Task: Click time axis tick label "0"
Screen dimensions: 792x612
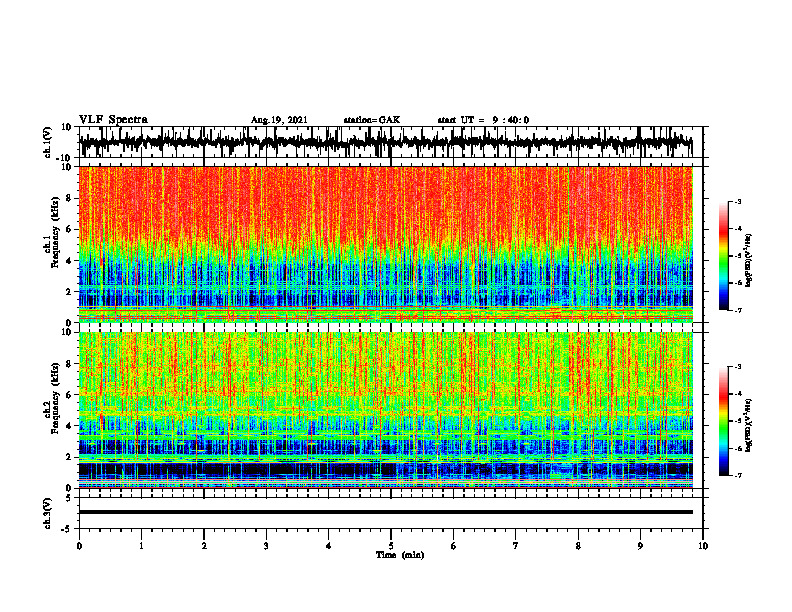Action: (79, 546)
